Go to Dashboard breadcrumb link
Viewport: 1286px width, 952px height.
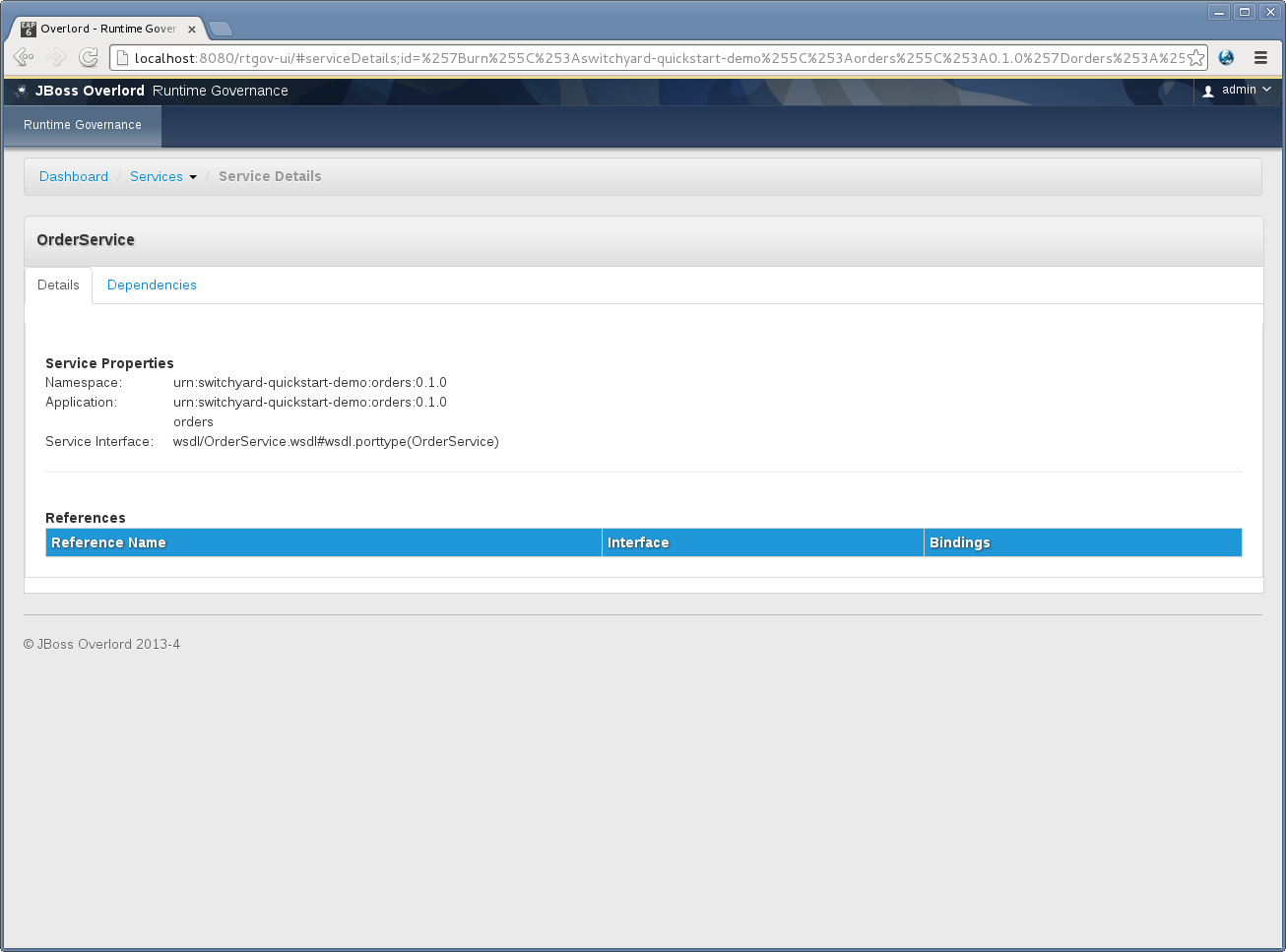pos(74,176)
